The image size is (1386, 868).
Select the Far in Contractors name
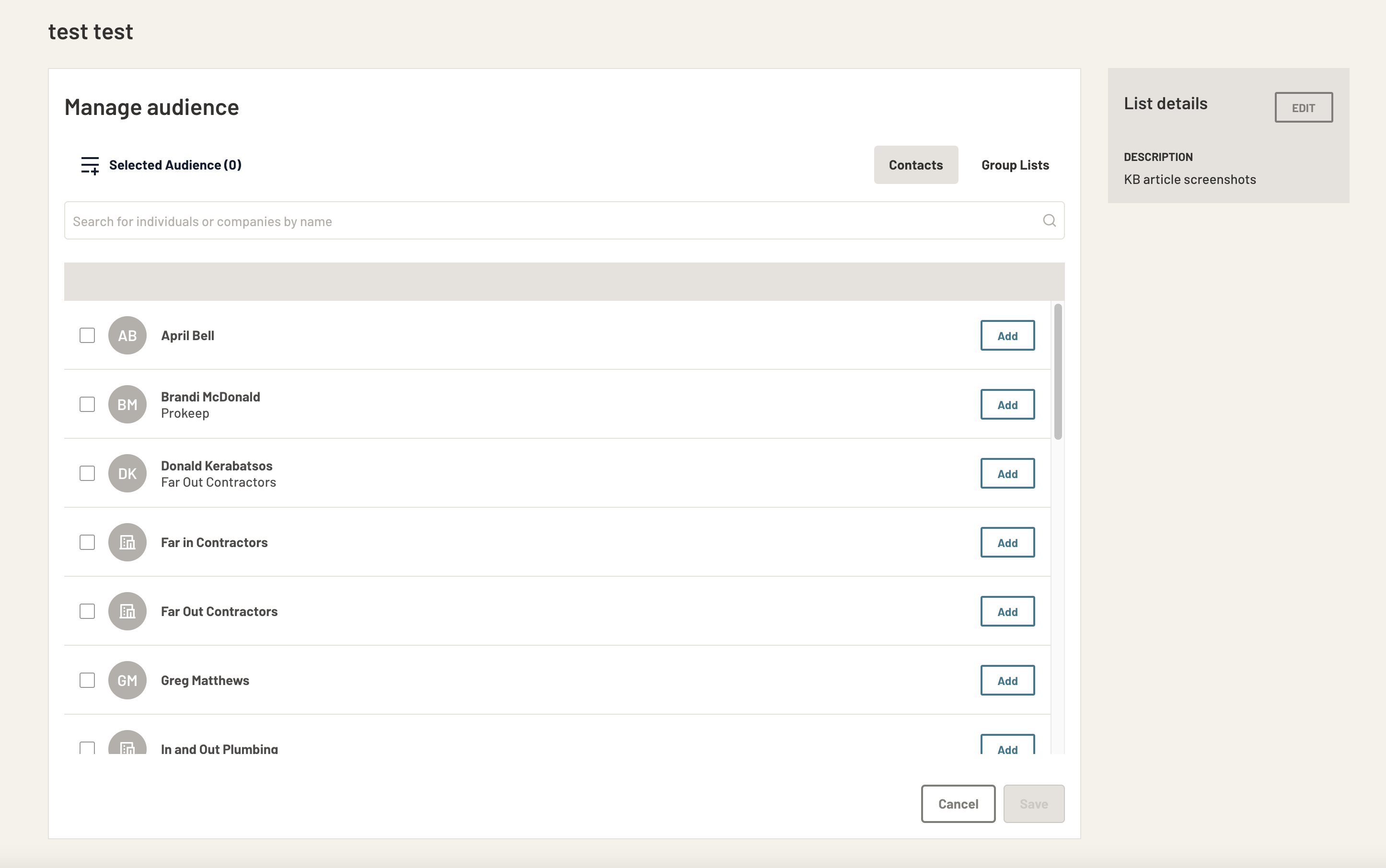[214, 542]
